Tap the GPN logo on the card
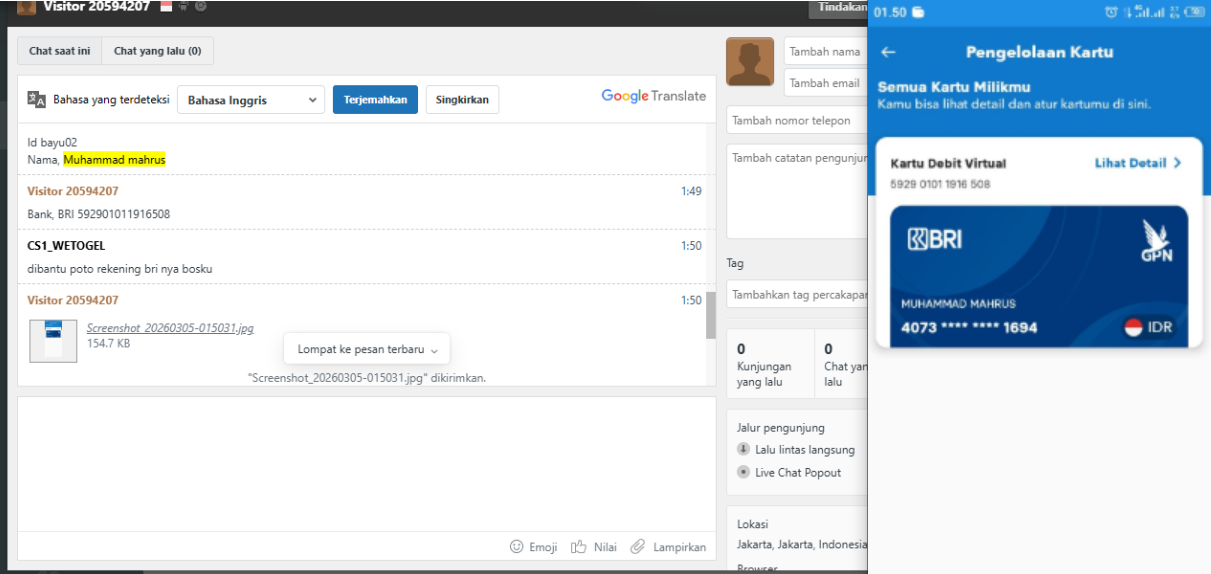This screenshot has height=574, width=1211. [x=1157, y=241]
